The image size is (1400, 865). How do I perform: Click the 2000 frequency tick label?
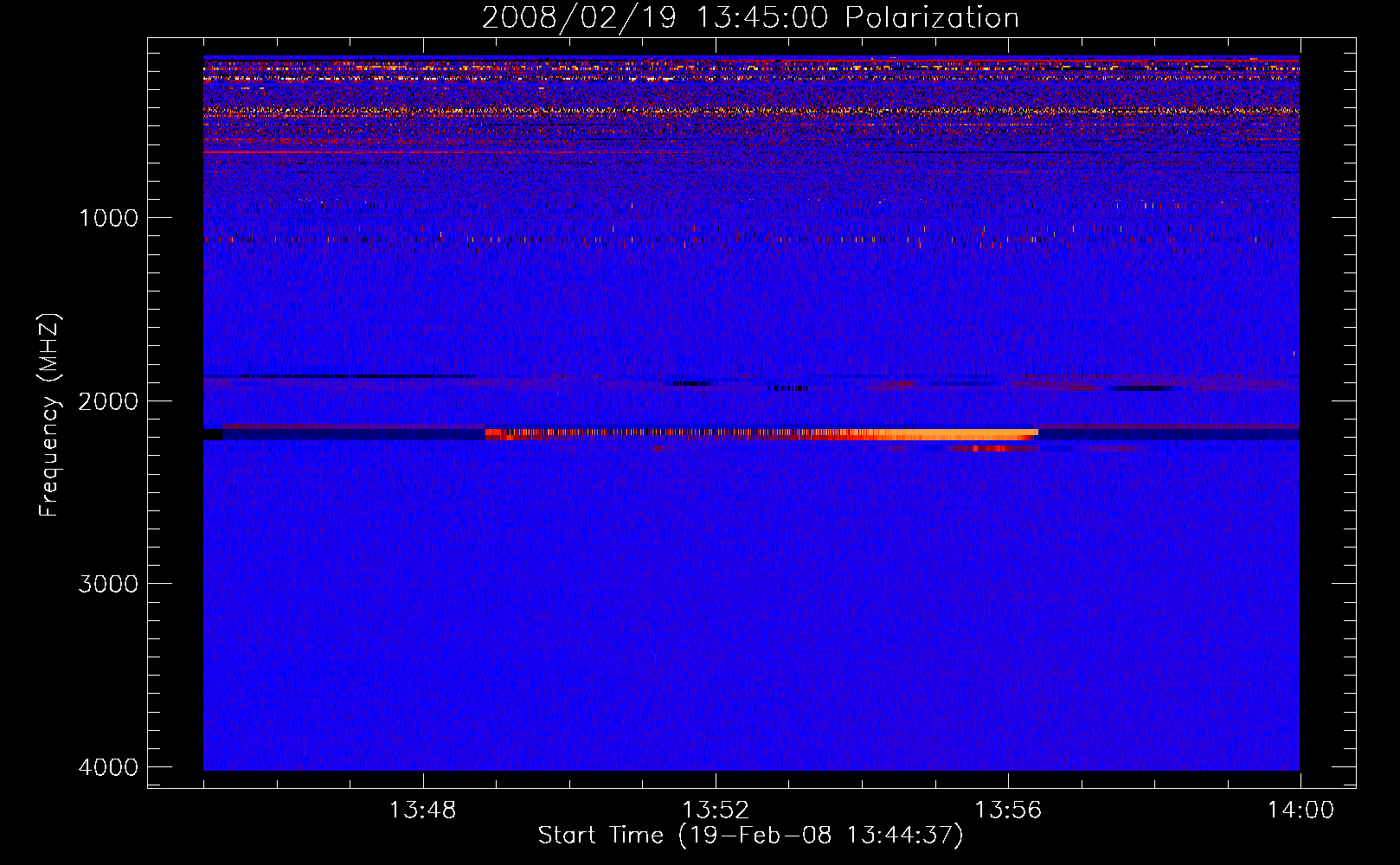[108, 401]
